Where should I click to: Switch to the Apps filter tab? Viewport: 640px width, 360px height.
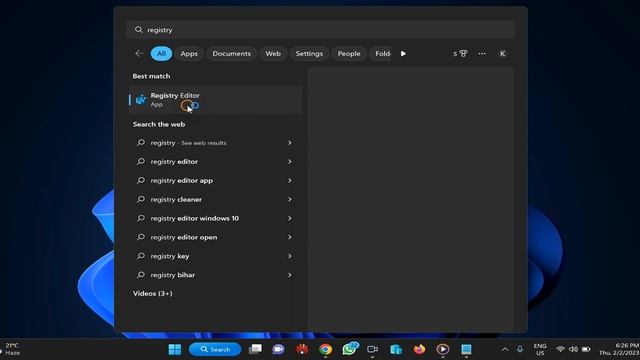click(189, 53)
